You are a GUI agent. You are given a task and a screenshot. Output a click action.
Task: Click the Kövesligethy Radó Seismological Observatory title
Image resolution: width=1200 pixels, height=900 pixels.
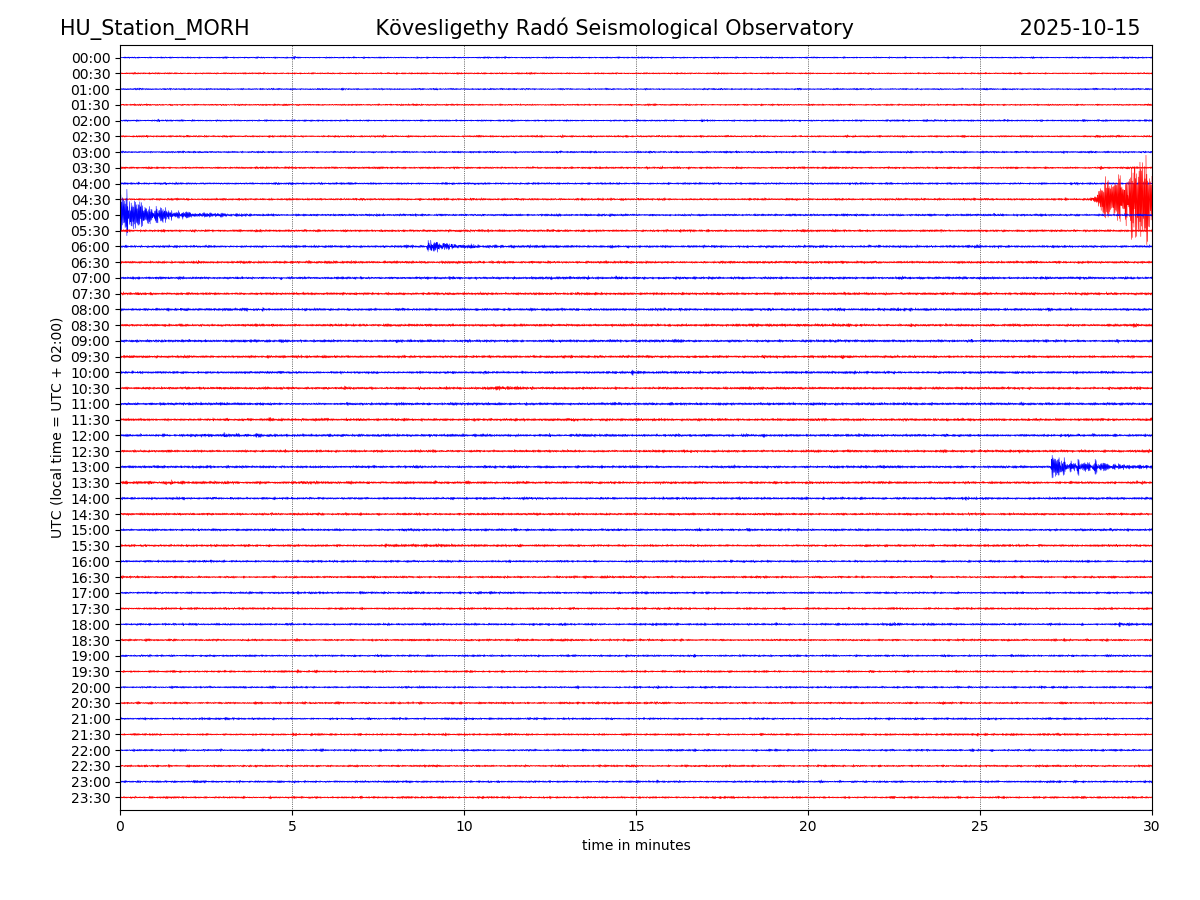(x=614, y=28)
